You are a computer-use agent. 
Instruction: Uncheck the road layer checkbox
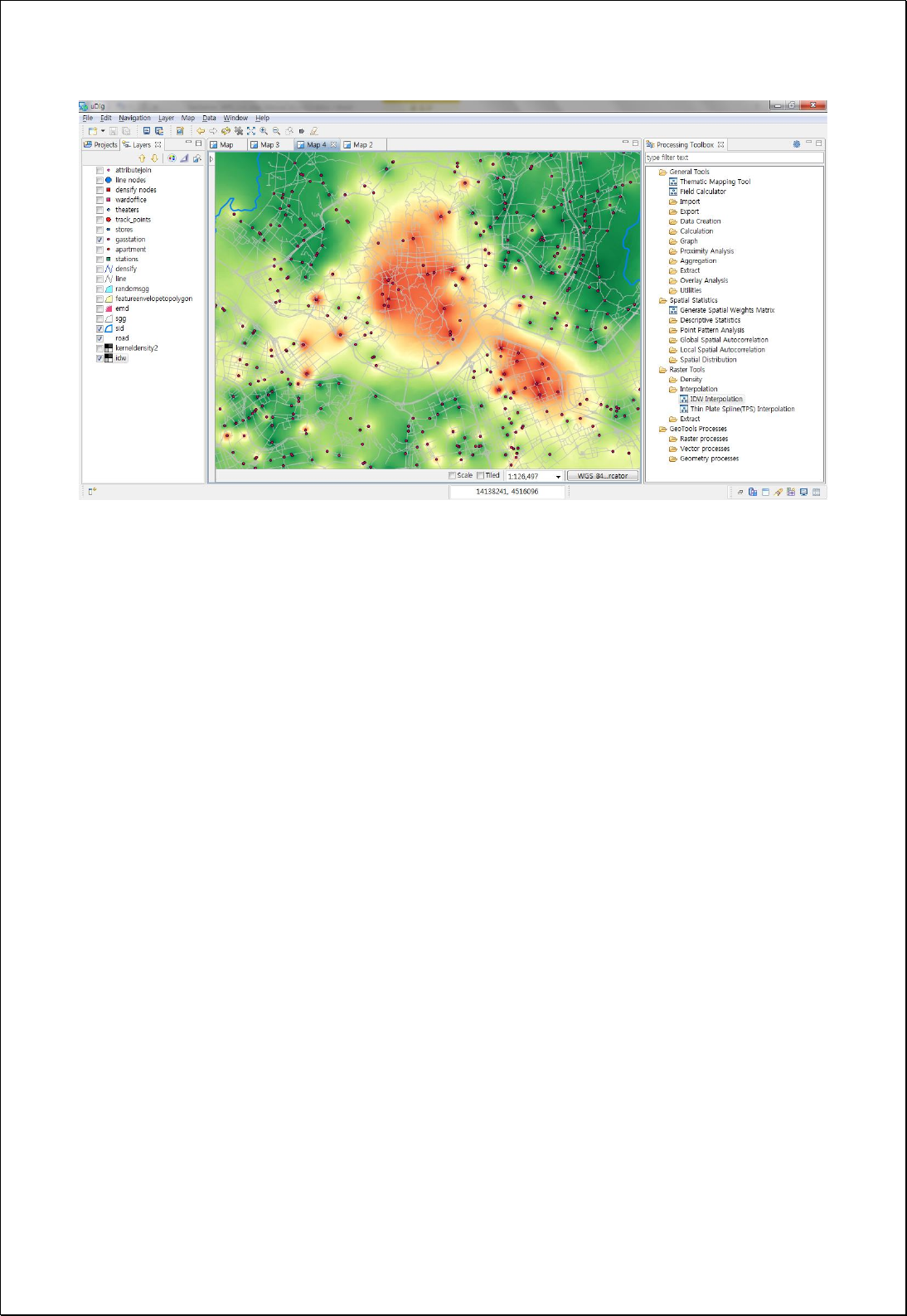[x=99, y=338]
